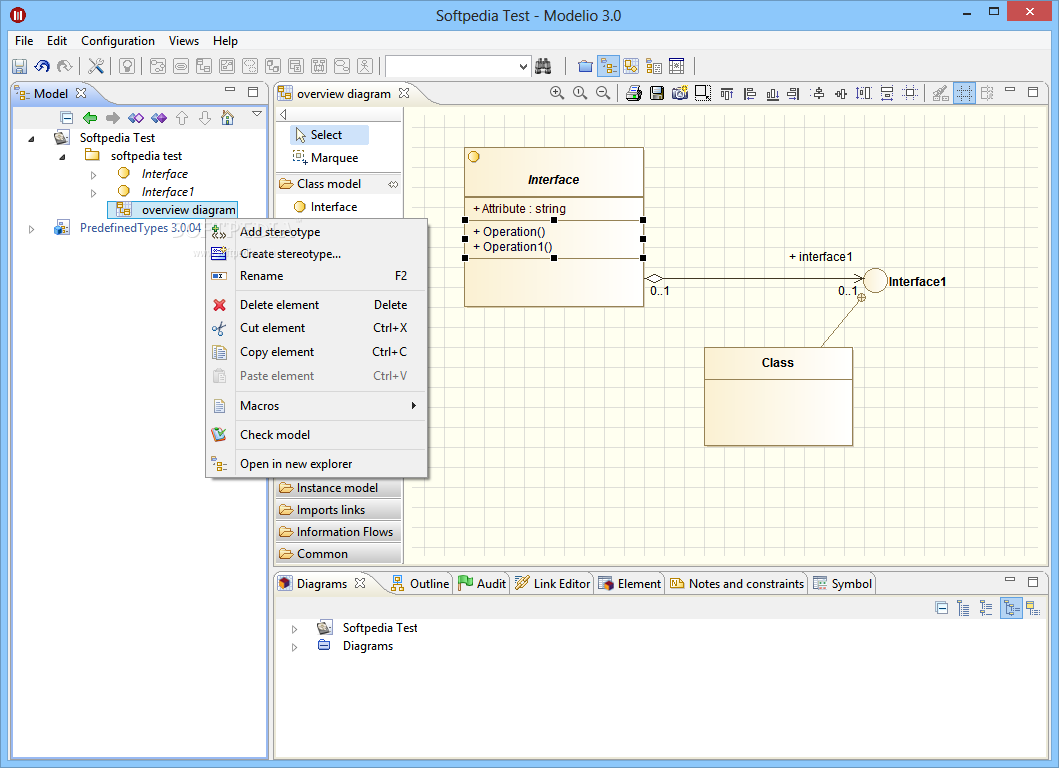Expand Softpedia Test in the Diagrams panel
1059x768 pixels.
coord(294,629)
